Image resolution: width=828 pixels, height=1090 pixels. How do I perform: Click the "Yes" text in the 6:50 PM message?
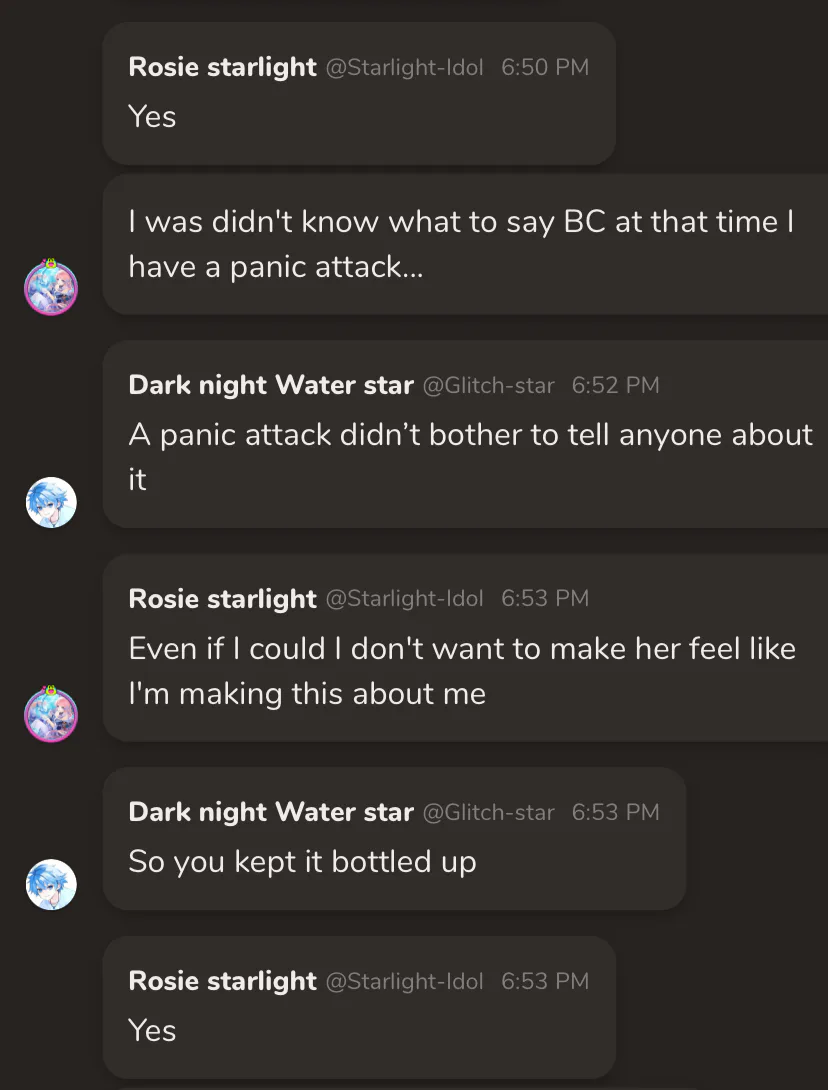[152, 117]
